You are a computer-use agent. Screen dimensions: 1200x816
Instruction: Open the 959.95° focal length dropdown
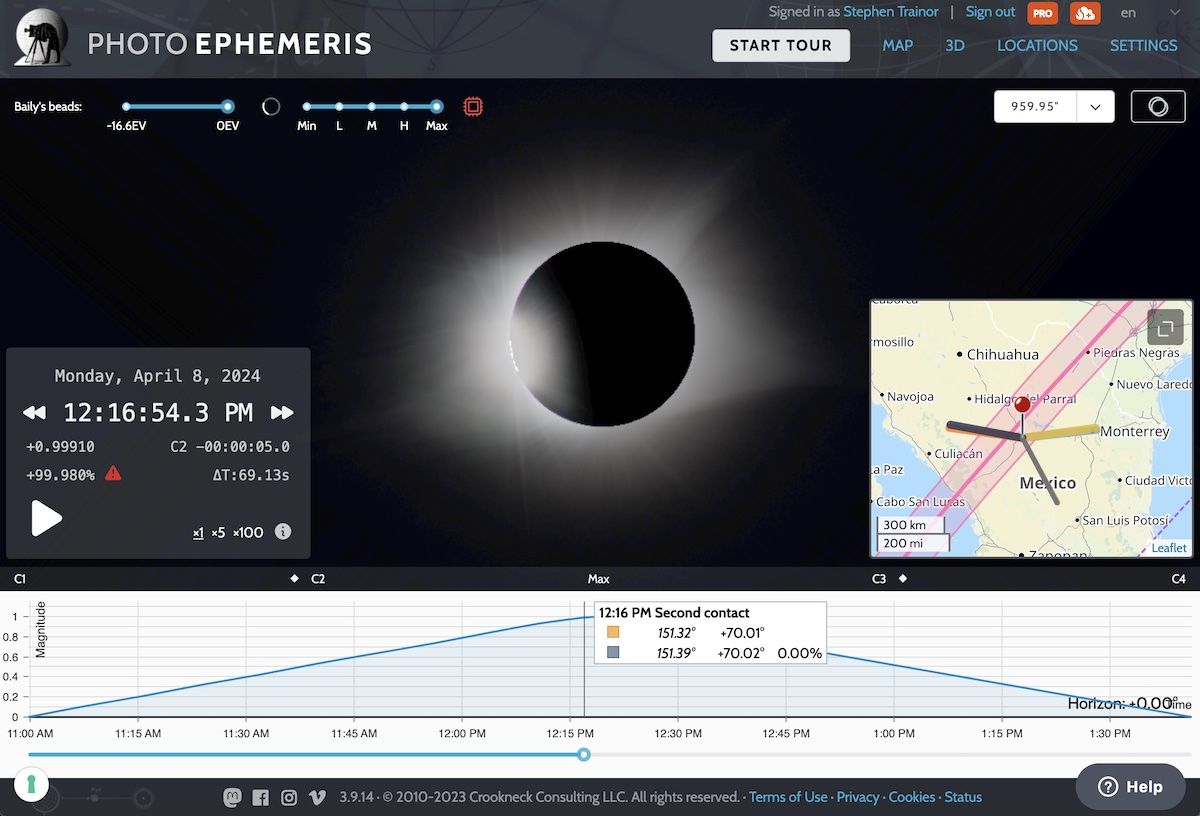click(1095, 106)
